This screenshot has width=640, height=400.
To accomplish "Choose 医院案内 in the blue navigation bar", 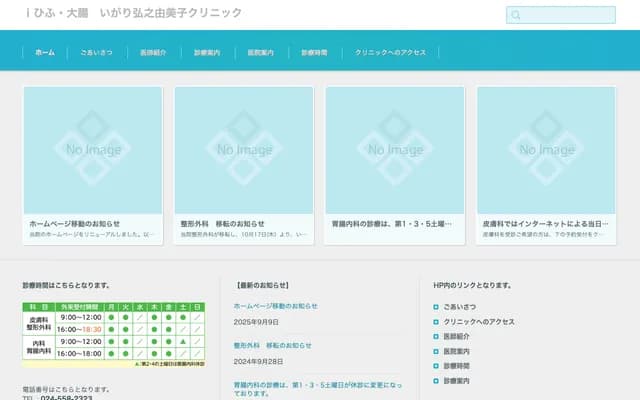I will point(261,53).
